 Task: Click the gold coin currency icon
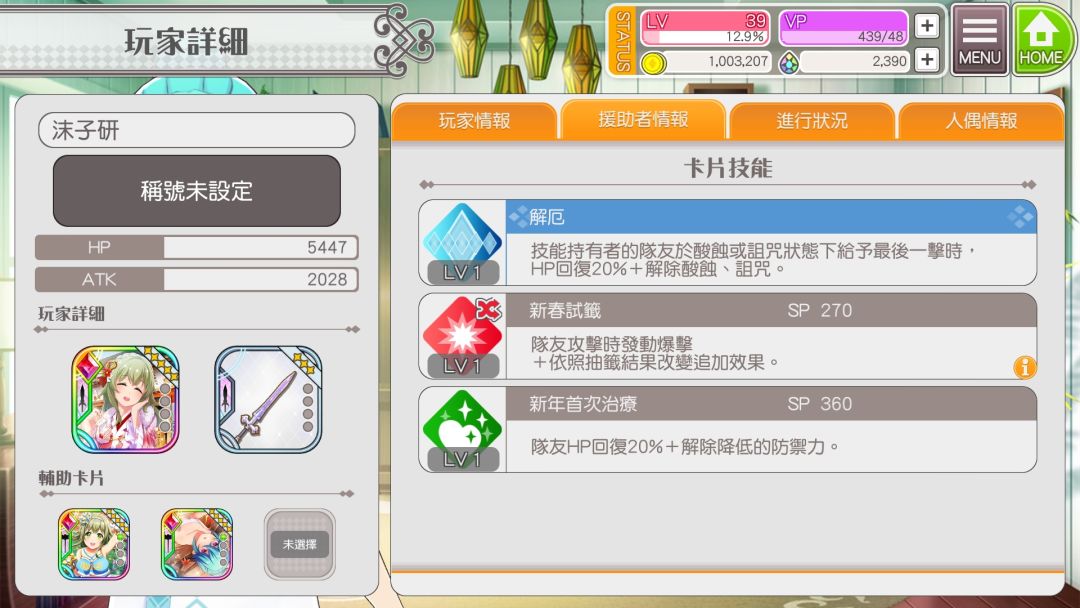(x=653, y=63)
